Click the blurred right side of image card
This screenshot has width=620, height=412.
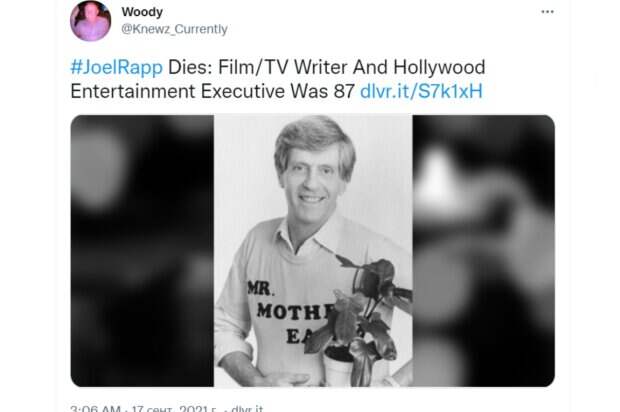484,251
